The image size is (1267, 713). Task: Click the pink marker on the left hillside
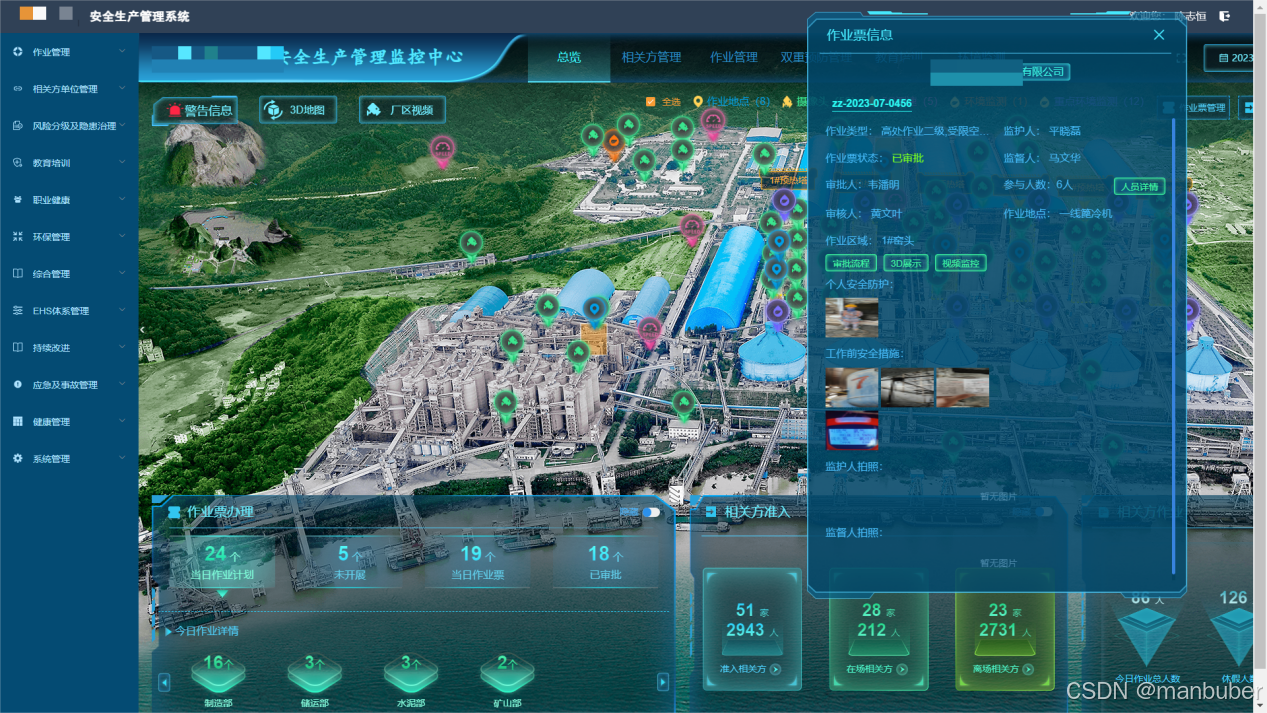[442, 151]
